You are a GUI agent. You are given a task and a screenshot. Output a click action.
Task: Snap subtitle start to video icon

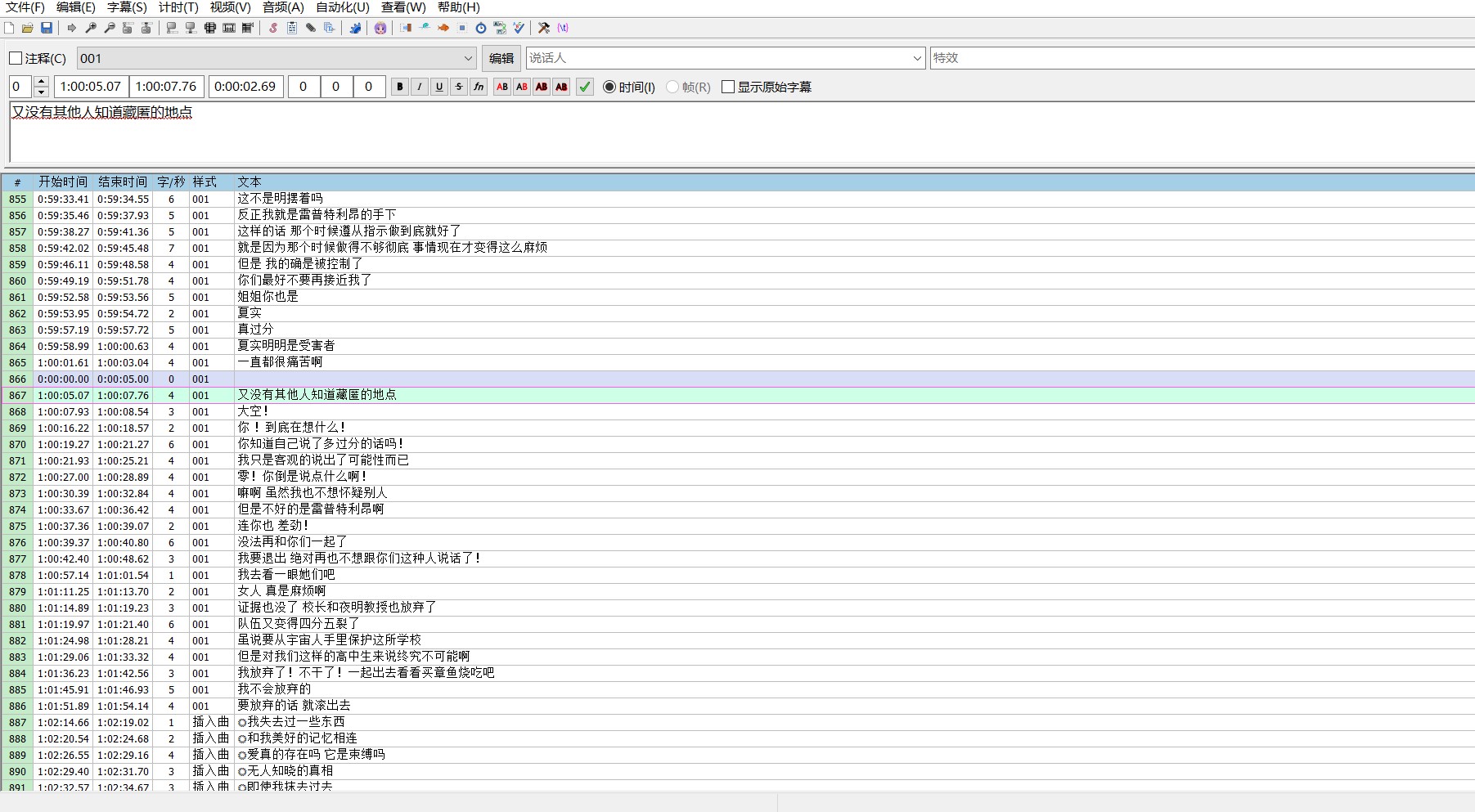(172, 28)
